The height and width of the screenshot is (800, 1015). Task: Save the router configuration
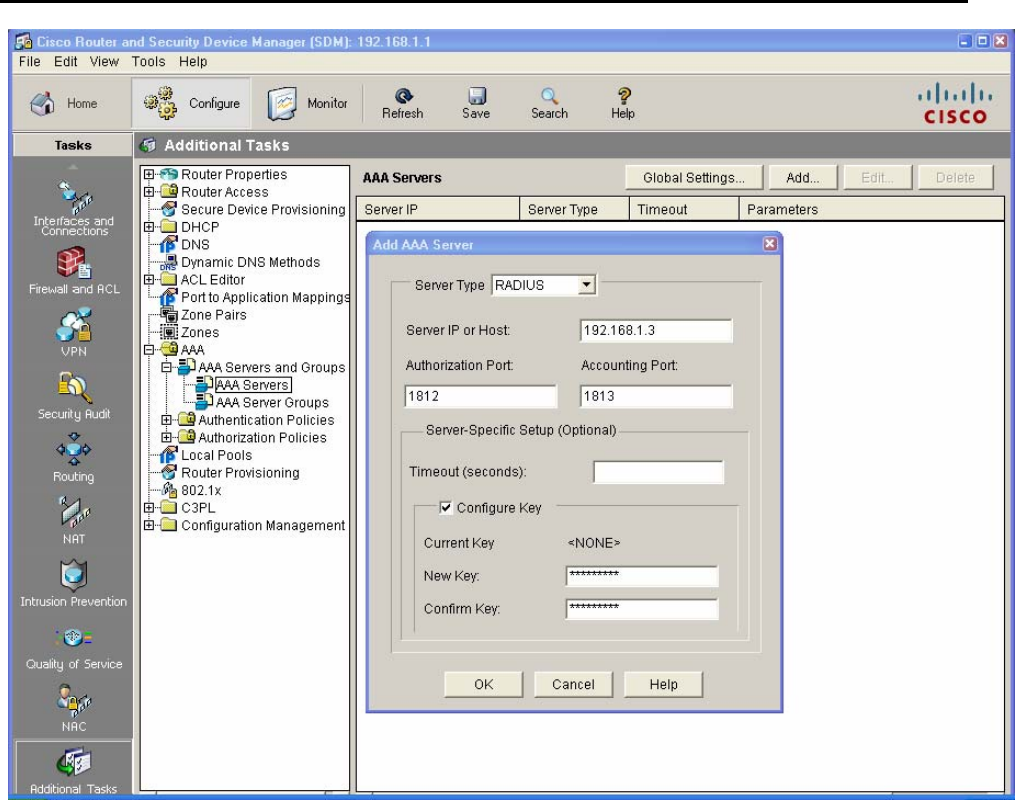click(x=476, y=104)
